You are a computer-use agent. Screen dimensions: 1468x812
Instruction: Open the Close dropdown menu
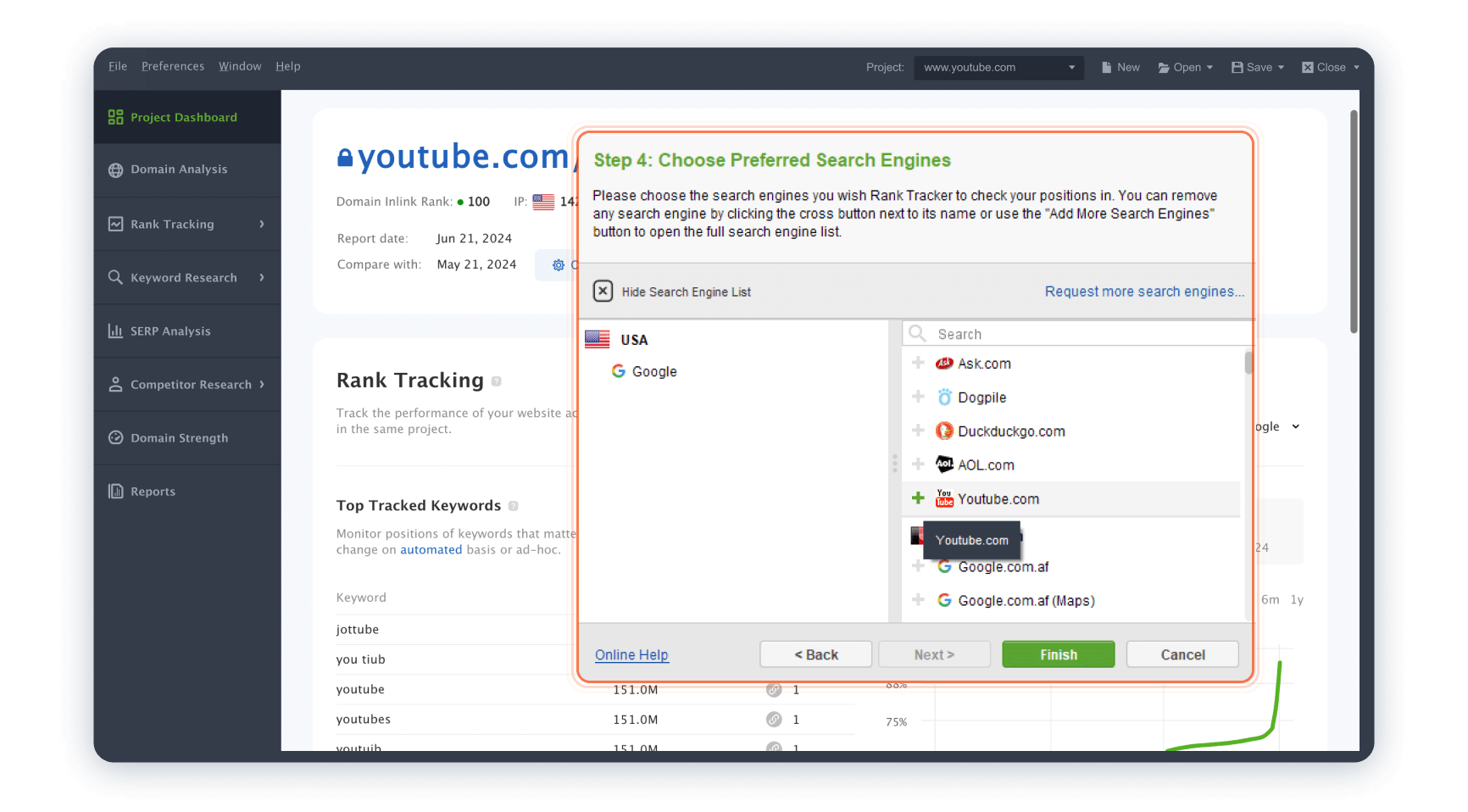tap(1331, 67)
